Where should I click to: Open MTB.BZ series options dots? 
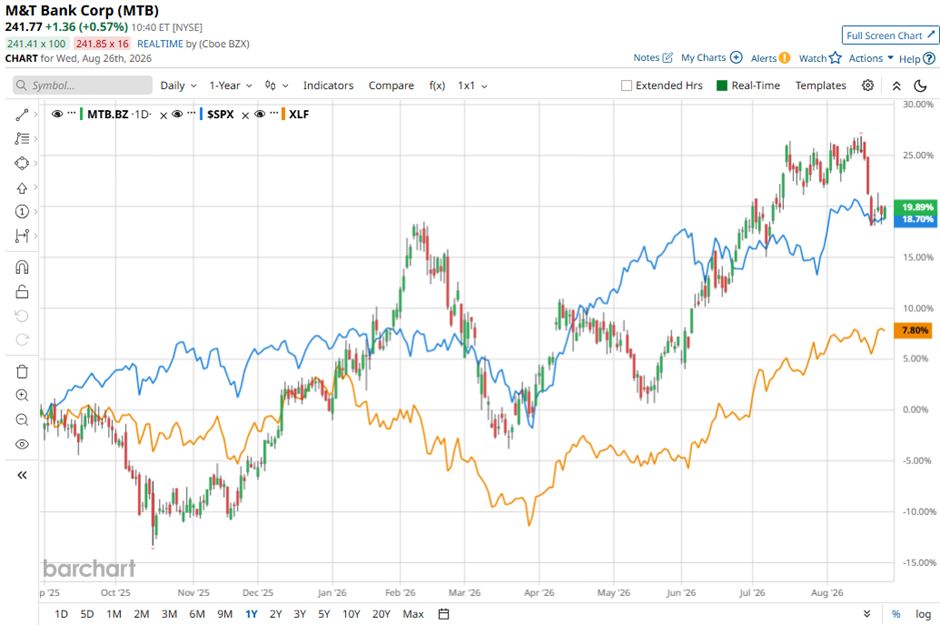click(71, 113)
